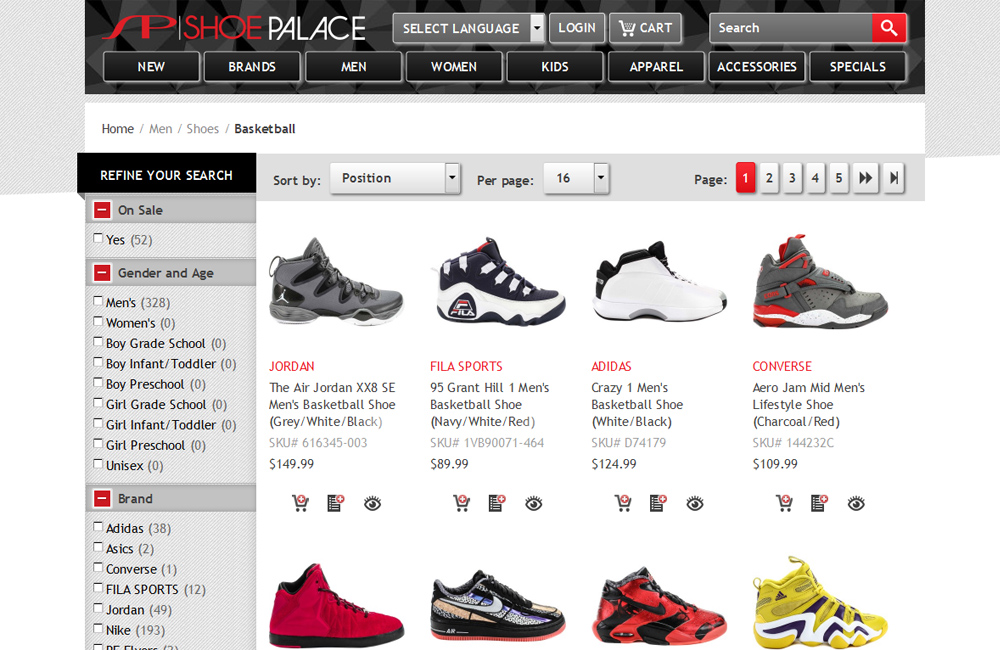Check the Unisex filter checkbox

98,464
